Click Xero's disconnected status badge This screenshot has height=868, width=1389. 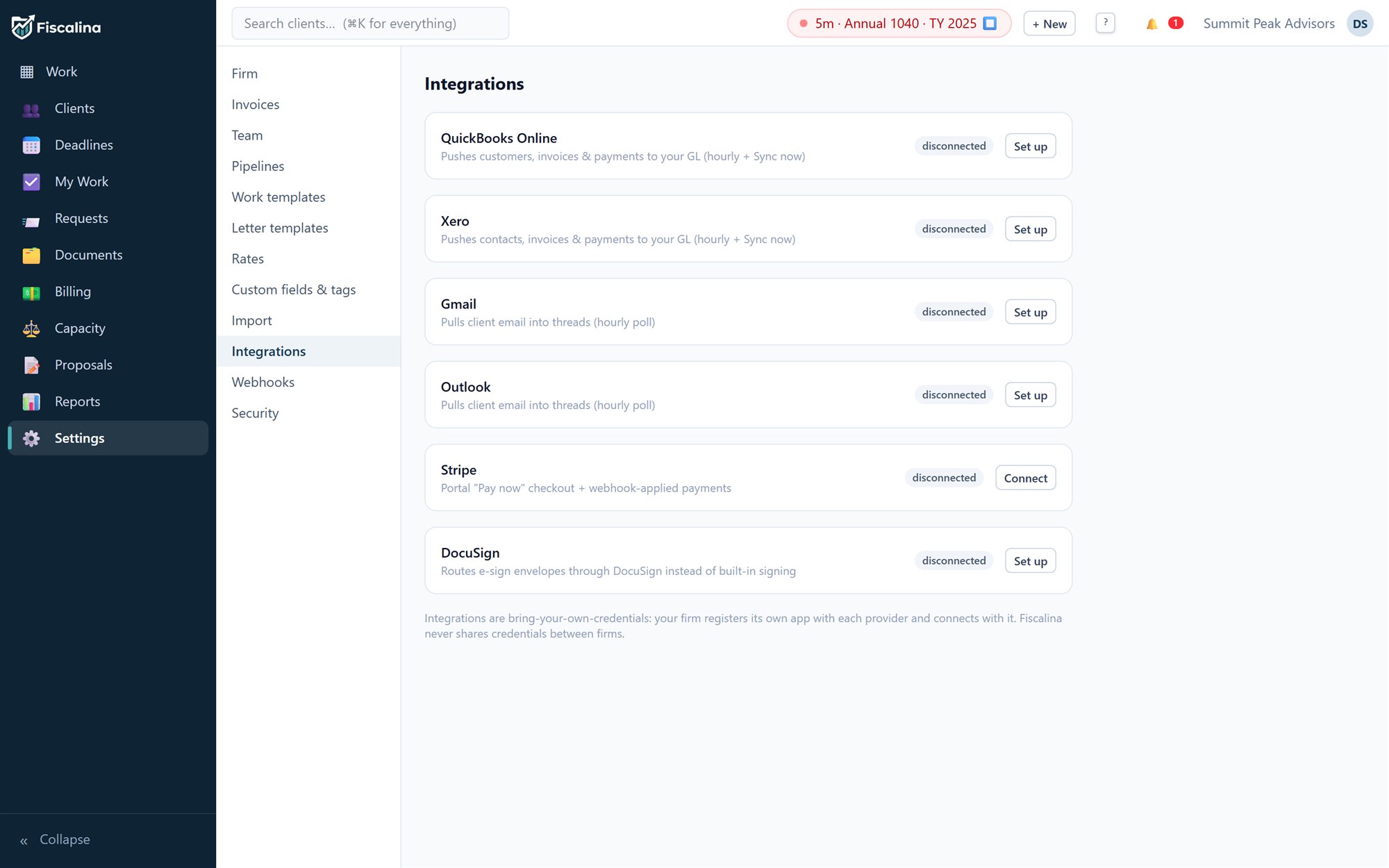click(x=954, y=228)
